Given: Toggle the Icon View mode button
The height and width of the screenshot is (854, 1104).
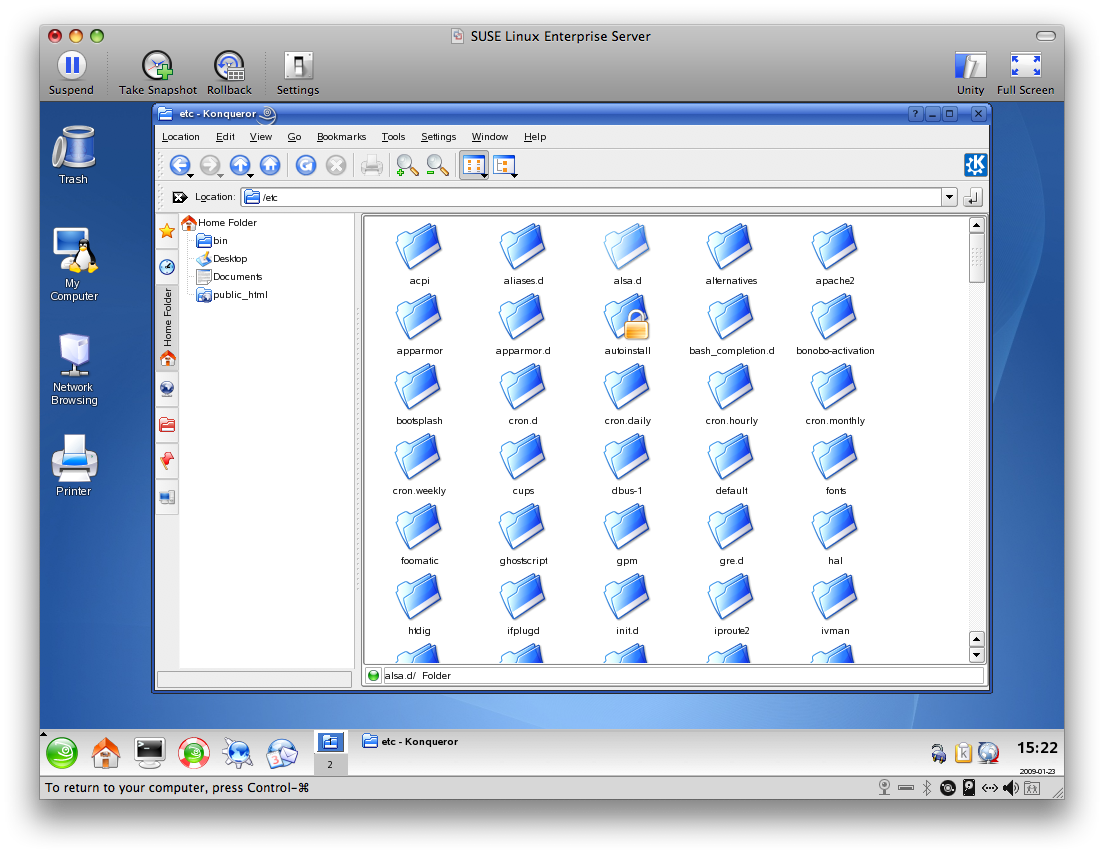Looking at the screenshot, I should pyautogui.click(x=474, y=166).
